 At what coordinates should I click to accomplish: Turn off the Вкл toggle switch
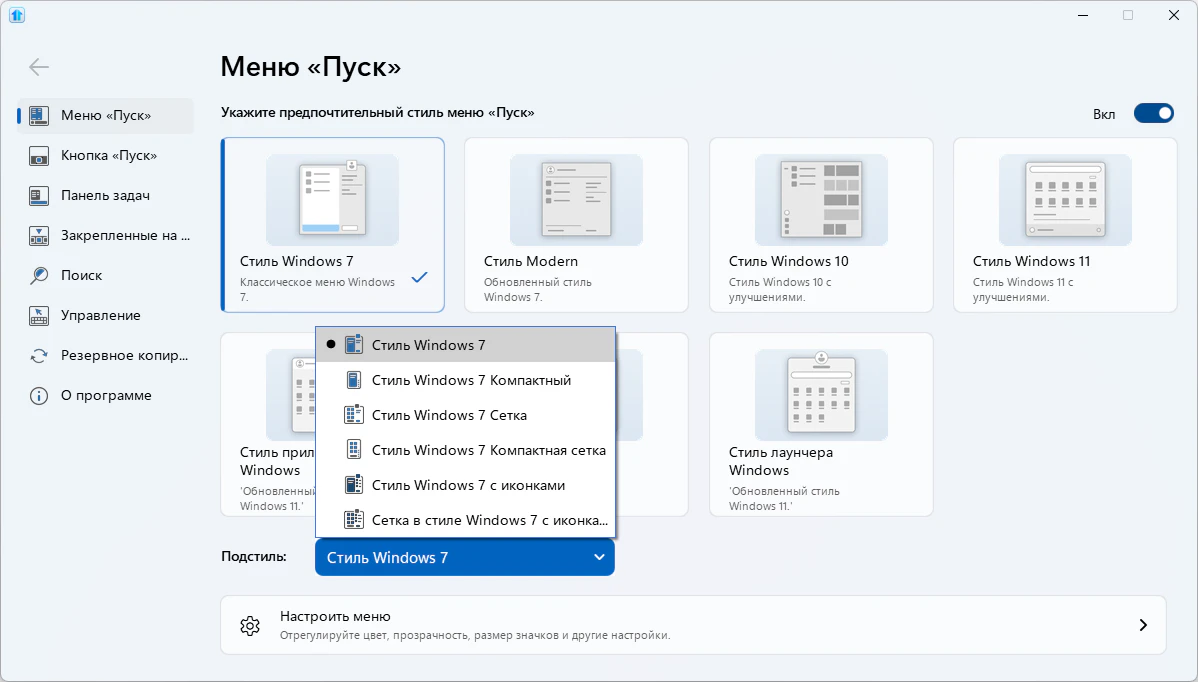tap(1154, 114)
